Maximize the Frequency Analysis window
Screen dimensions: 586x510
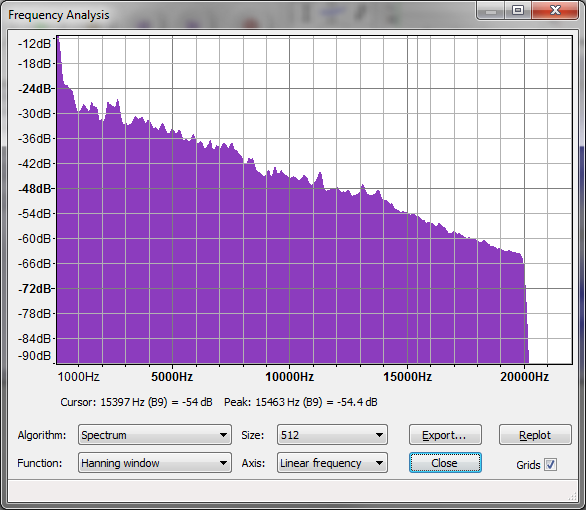pyautogui.click(x=518, y=11)
